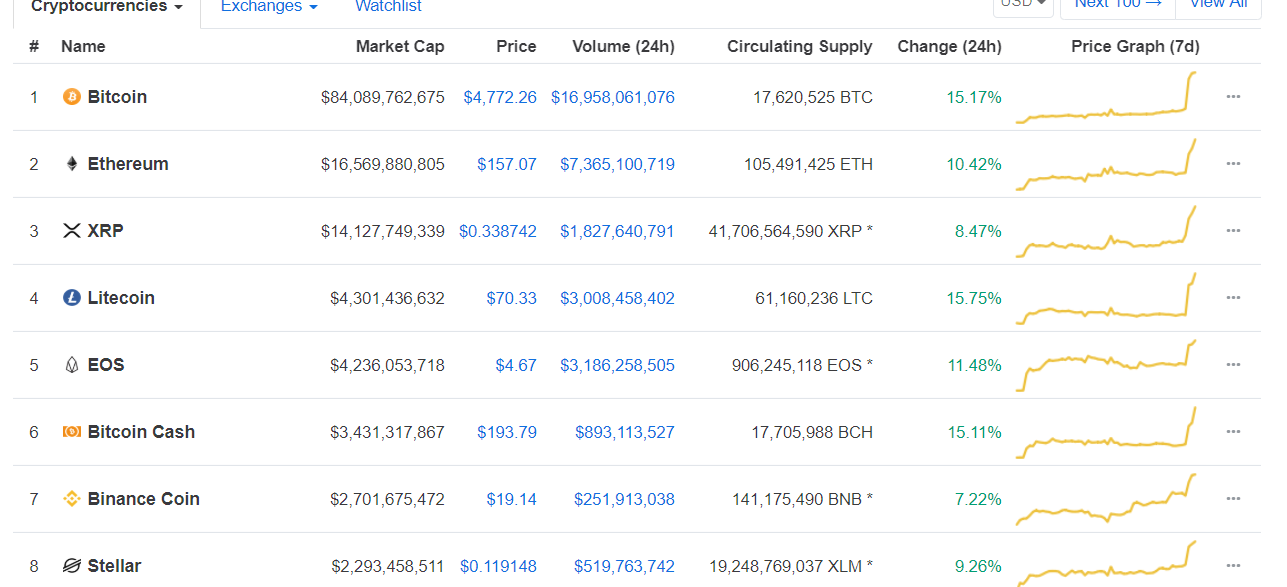Open Ethereum's price link $157.07

coord(506,164)
